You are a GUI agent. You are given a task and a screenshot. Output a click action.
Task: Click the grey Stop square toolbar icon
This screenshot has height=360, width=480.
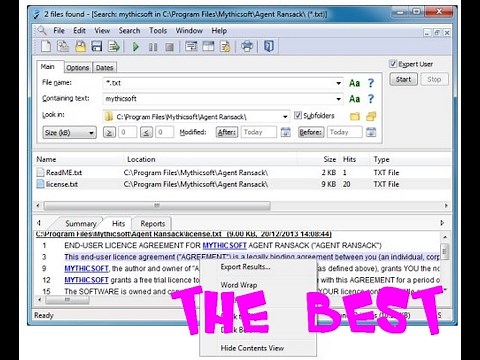tap(169, 47)
